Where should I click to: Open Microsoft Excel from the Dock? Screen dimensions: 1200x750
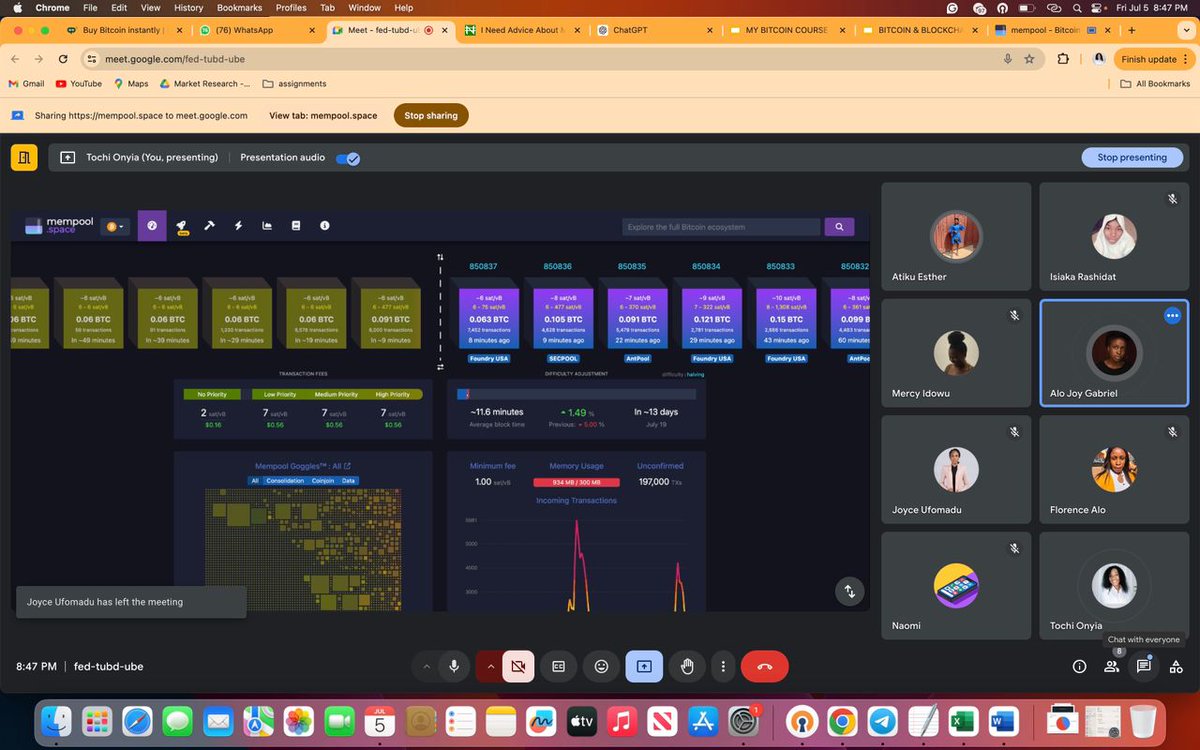pyautogui.click(x=963, y=720)
